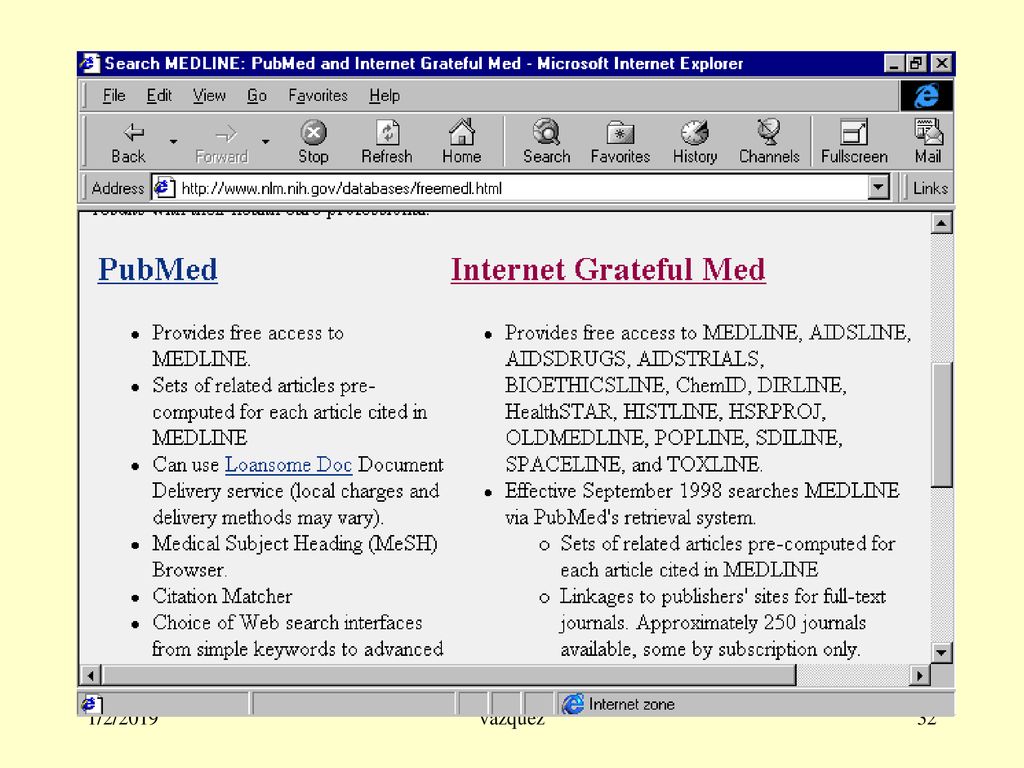Viewport: 1024px width, 768px height.
Task: Click the horizontal scrollbar thumb
Action: [x=449, y=675]
